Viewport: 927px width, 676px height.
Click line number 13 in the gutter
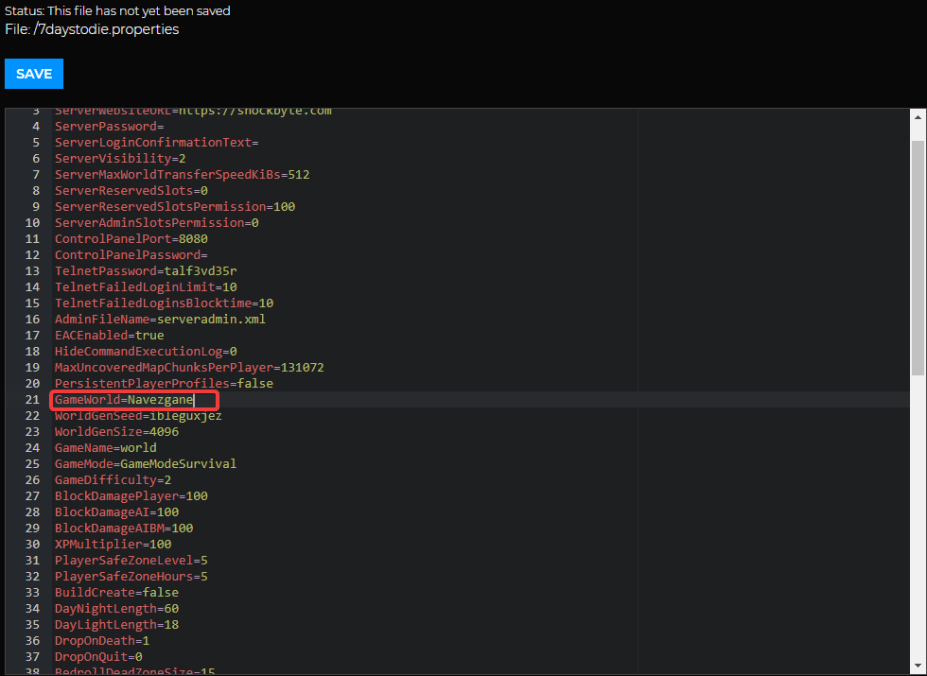pyautogui.click(x=32, y=271)
